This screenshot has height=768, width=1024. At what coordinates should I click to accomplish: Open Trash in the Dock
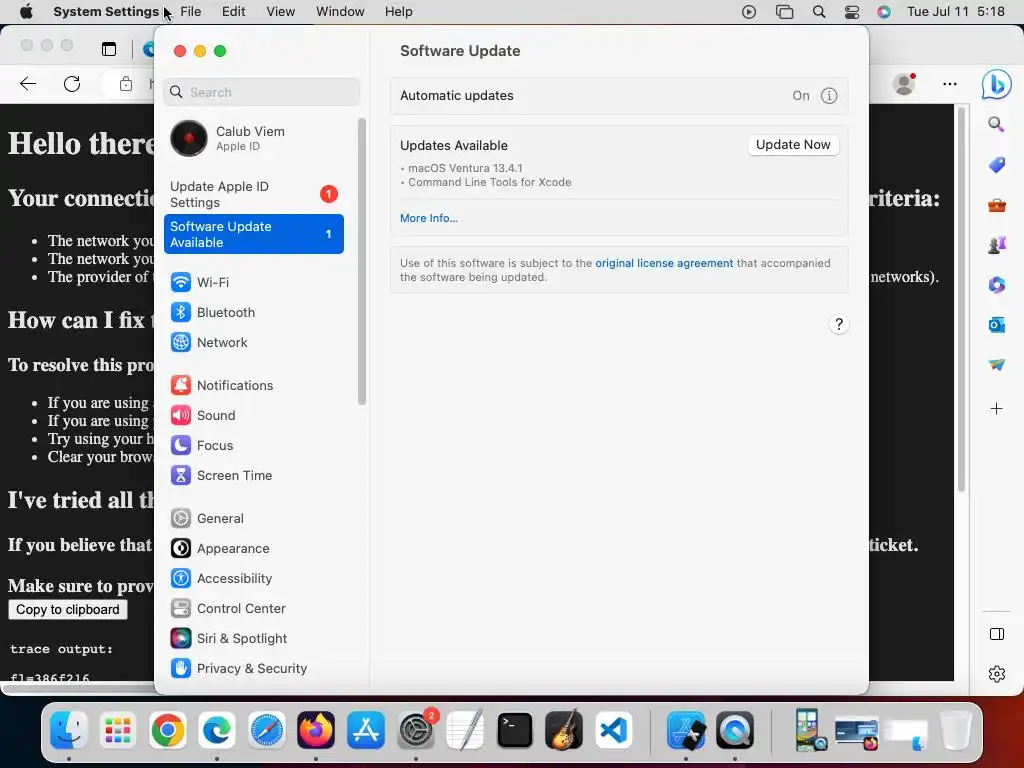956,729
